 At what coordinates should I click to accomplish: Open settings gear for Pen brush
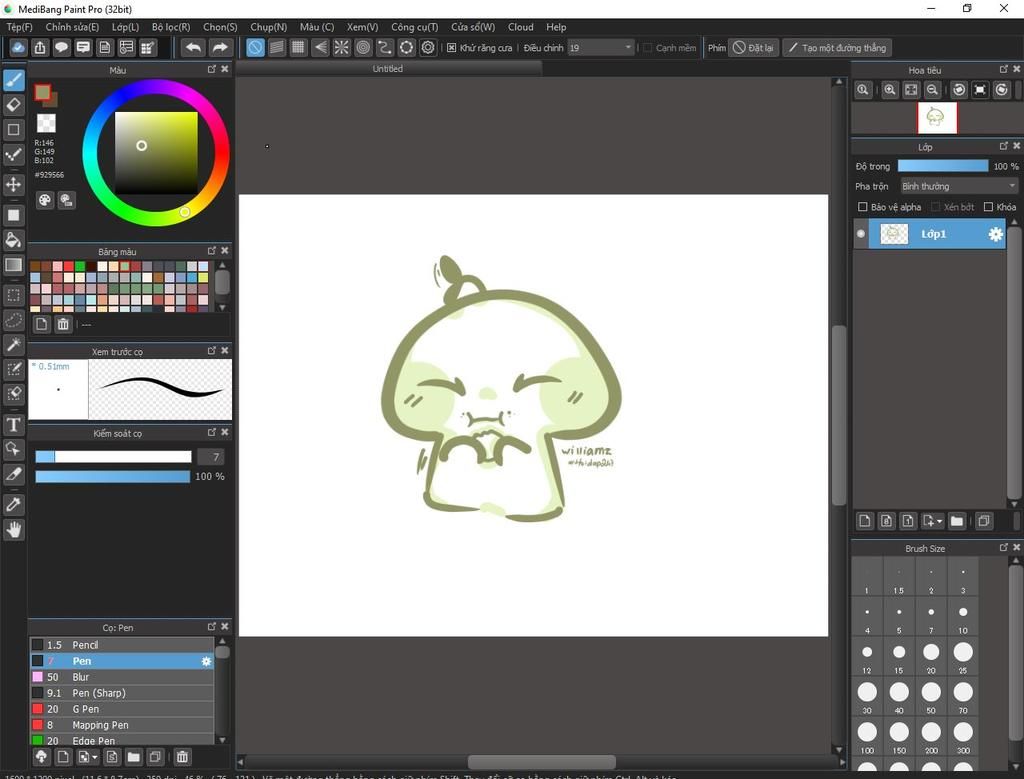tap(206, 661)
